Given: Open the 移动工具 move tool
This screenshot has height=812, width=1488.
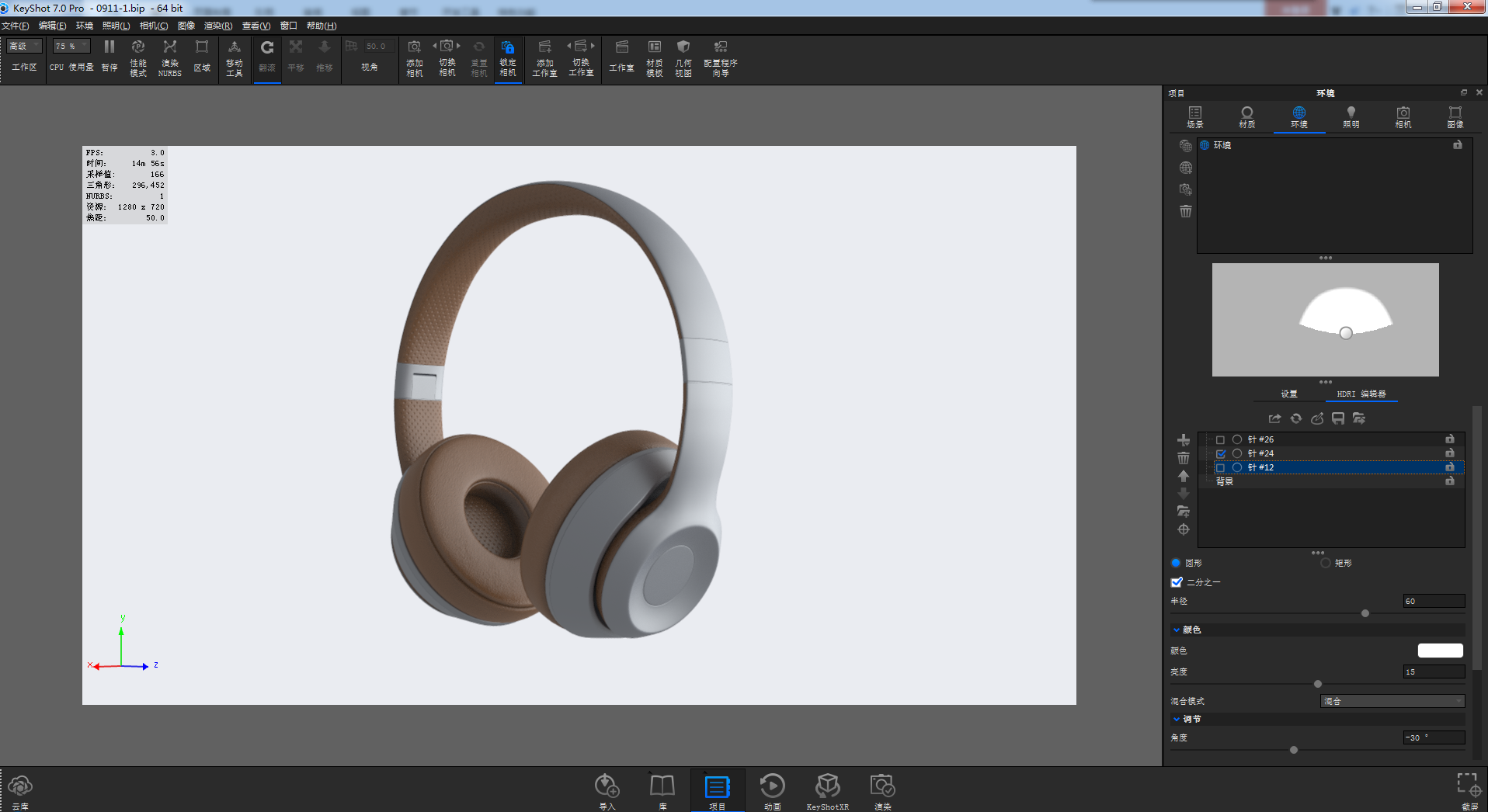Looking at the screenshot, I should click(235, 57).
